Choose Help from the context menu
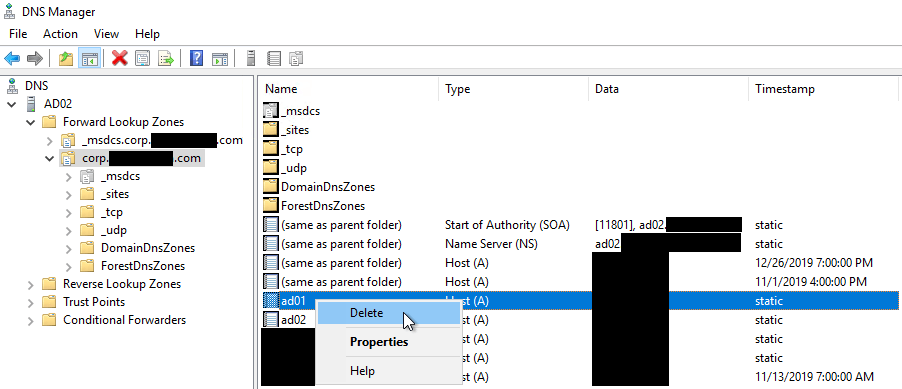This screenshot has width=902, height=389. coord(388,371)
